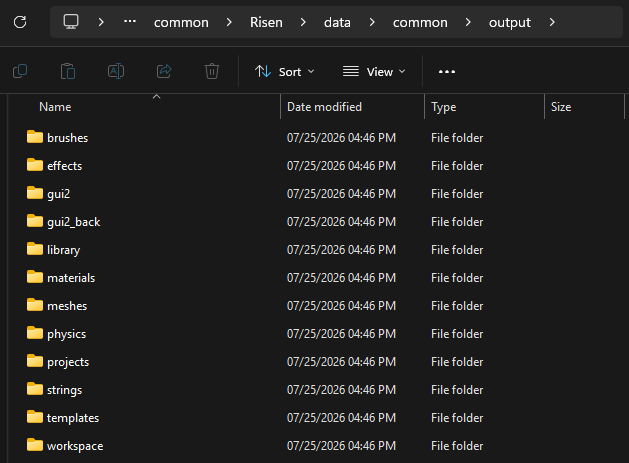Sort by Type column header
Viewport: 629px width, 463px height.
coord(443,107)
